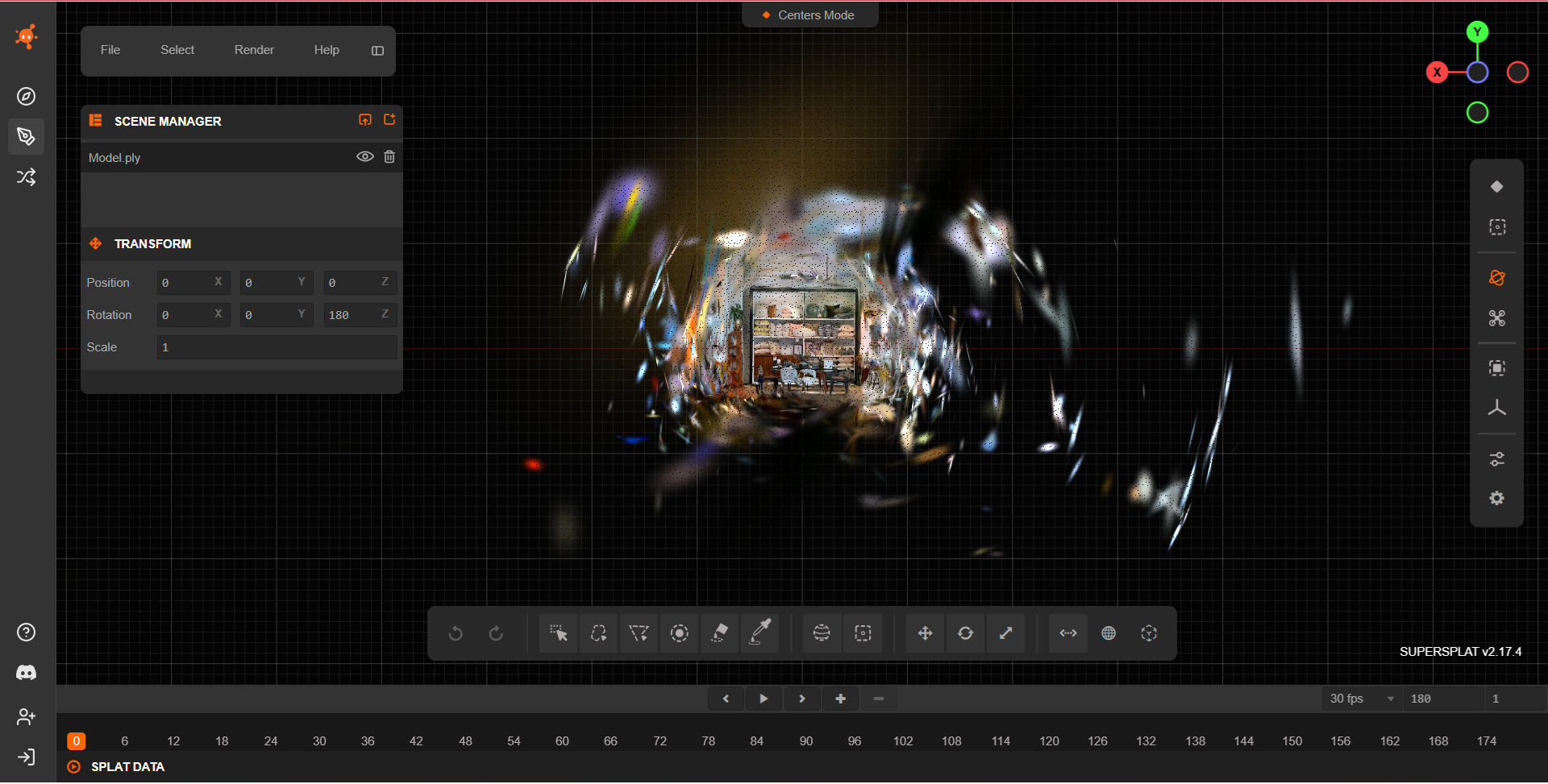This screenshot has width=1548, height=784.
Task: Jump to frame 90 on timeline
Action: 806,742
